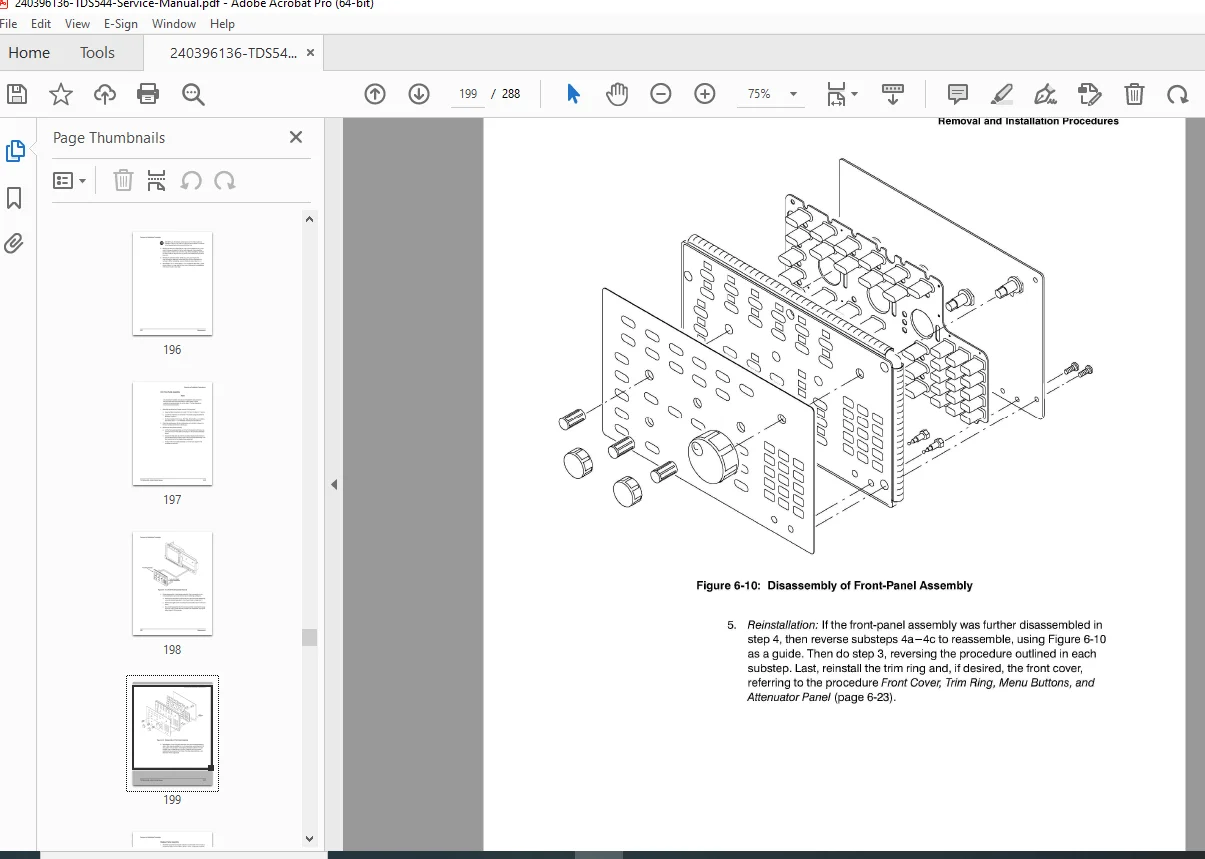Open the Window menu
This screenshot has height=859, width=1205.
click(x=174, y=23)
